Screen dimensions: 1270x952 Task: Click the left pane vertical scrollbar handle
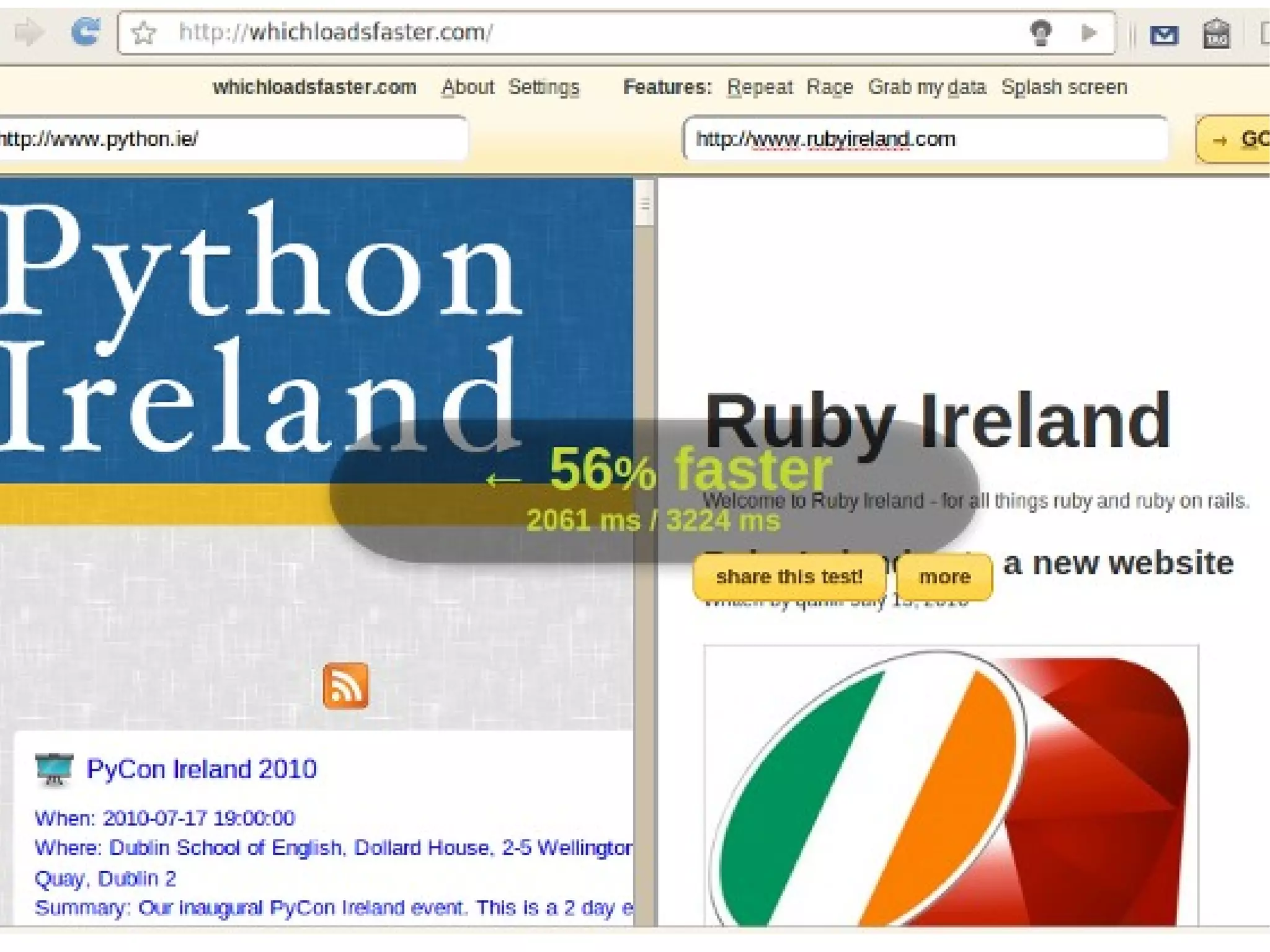tap(644, 203)
